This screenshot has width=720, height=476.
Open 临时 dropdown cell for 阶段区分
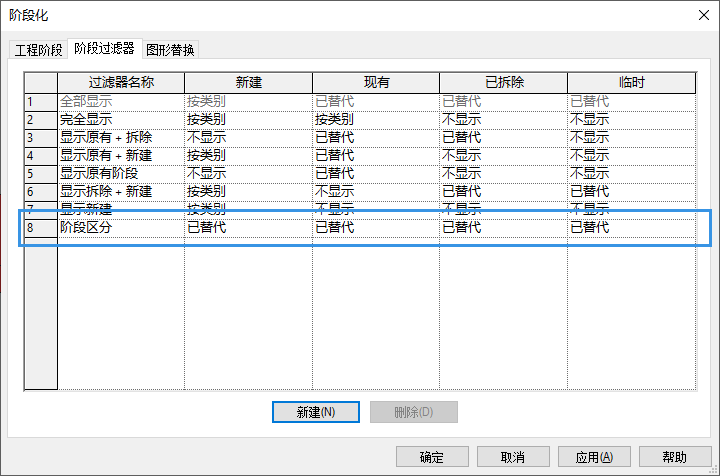click(632, 228)
